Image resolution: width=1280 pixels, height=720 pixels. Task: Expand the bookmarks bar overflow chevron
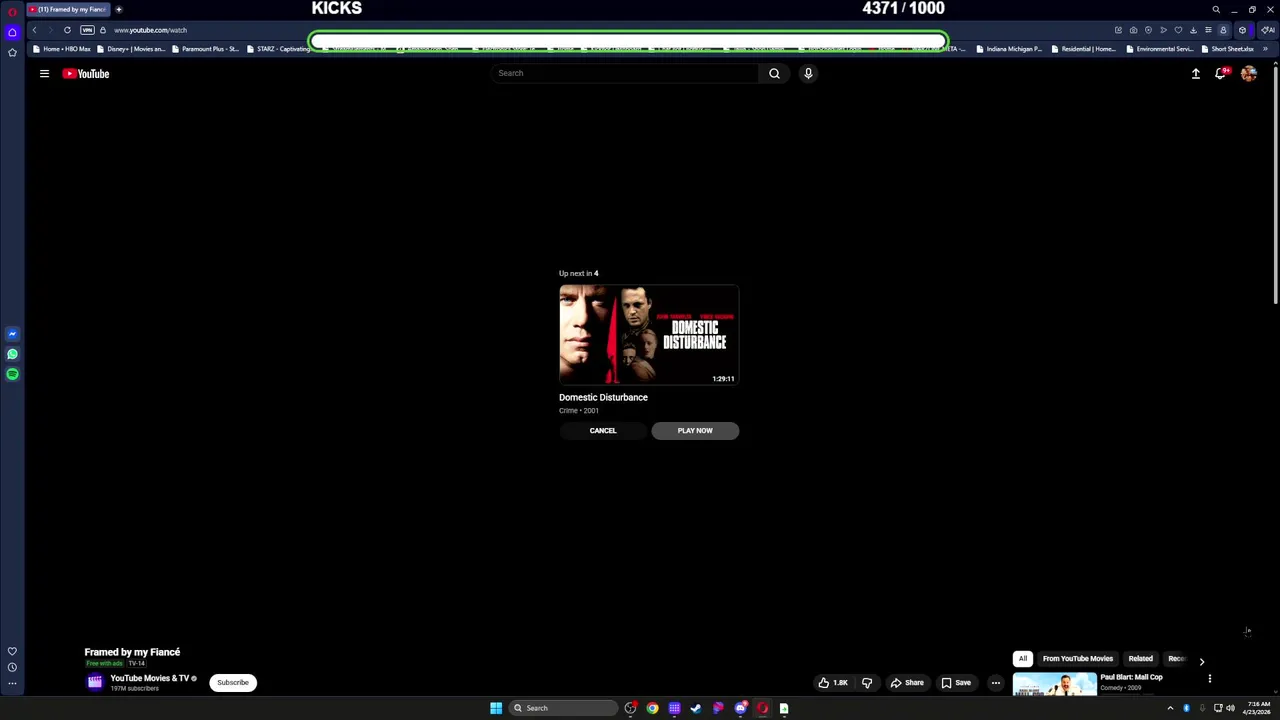pos(1266,49)
